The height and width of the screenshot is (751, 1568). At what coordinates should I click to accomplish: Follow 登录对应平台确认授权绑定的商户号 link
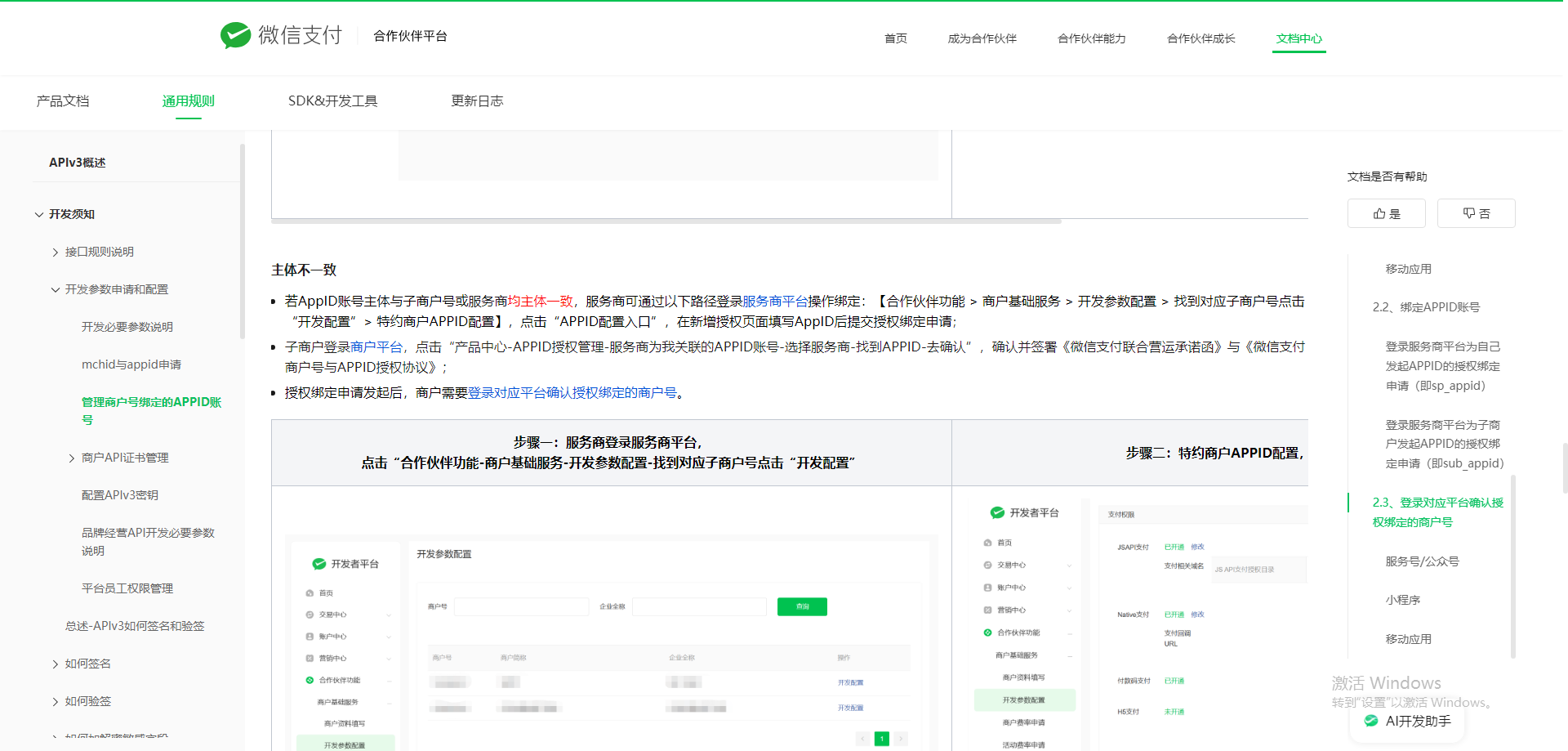click(x=572, y=393)
